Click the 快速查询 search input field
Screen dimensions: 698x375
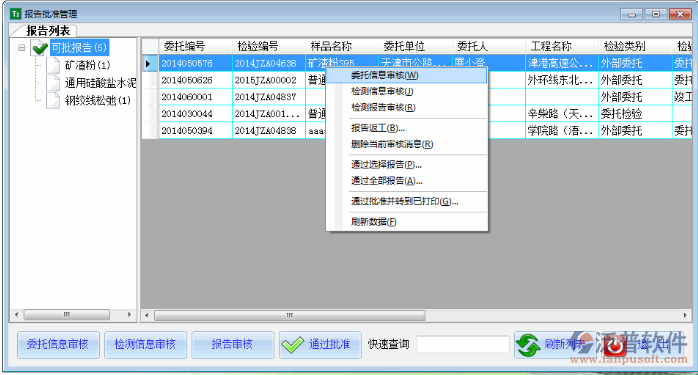click(463, 344)
